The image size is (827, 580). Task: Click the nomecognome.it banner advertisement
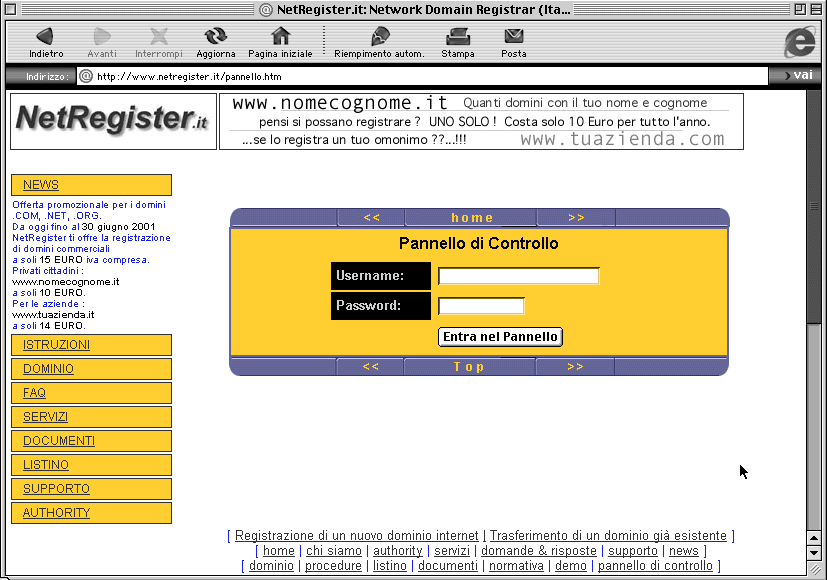point(481,121)
